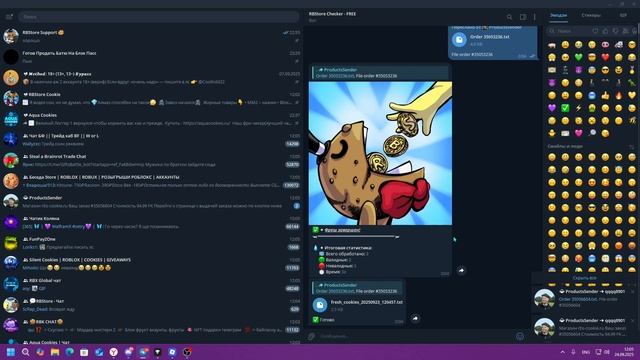The image size is (640, 360).
Task: Insert the red heart emoji
Action: click(x=605, y=57)
